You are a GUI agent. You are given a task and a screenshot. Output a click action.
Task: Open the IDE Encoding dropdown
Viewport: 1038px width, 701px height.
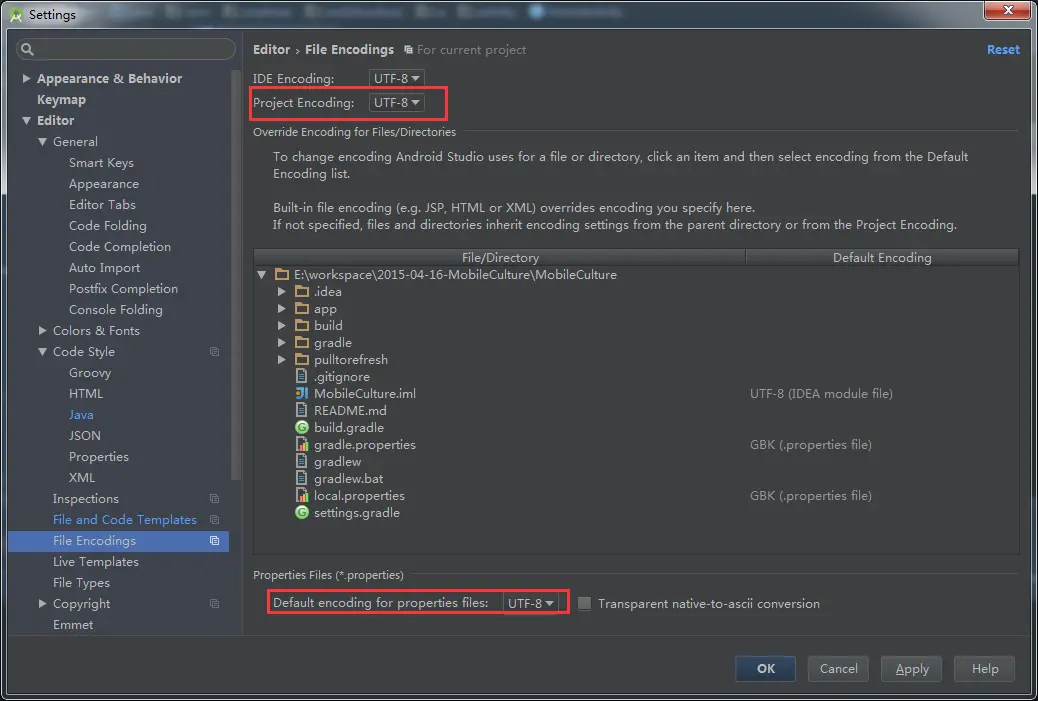396,78
